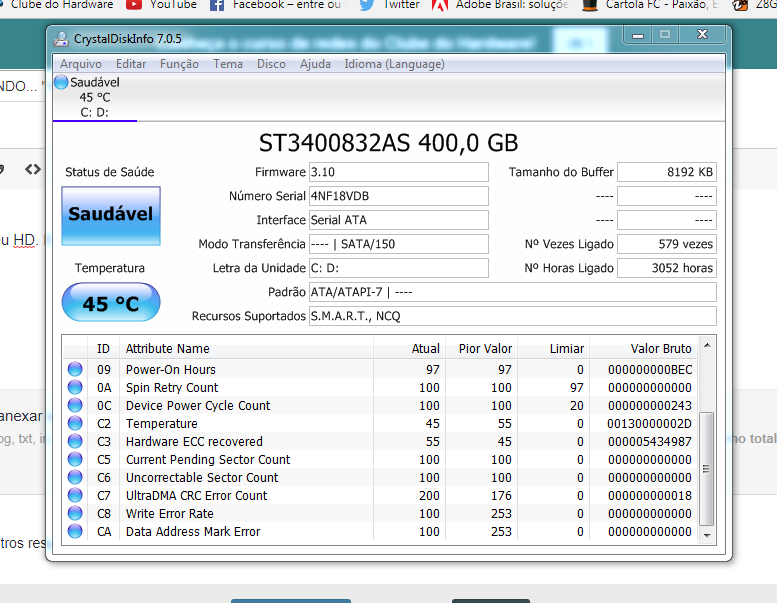Open the Disco menu
The width and height of the screenshot is (777, 603).
tap(271, 64)
